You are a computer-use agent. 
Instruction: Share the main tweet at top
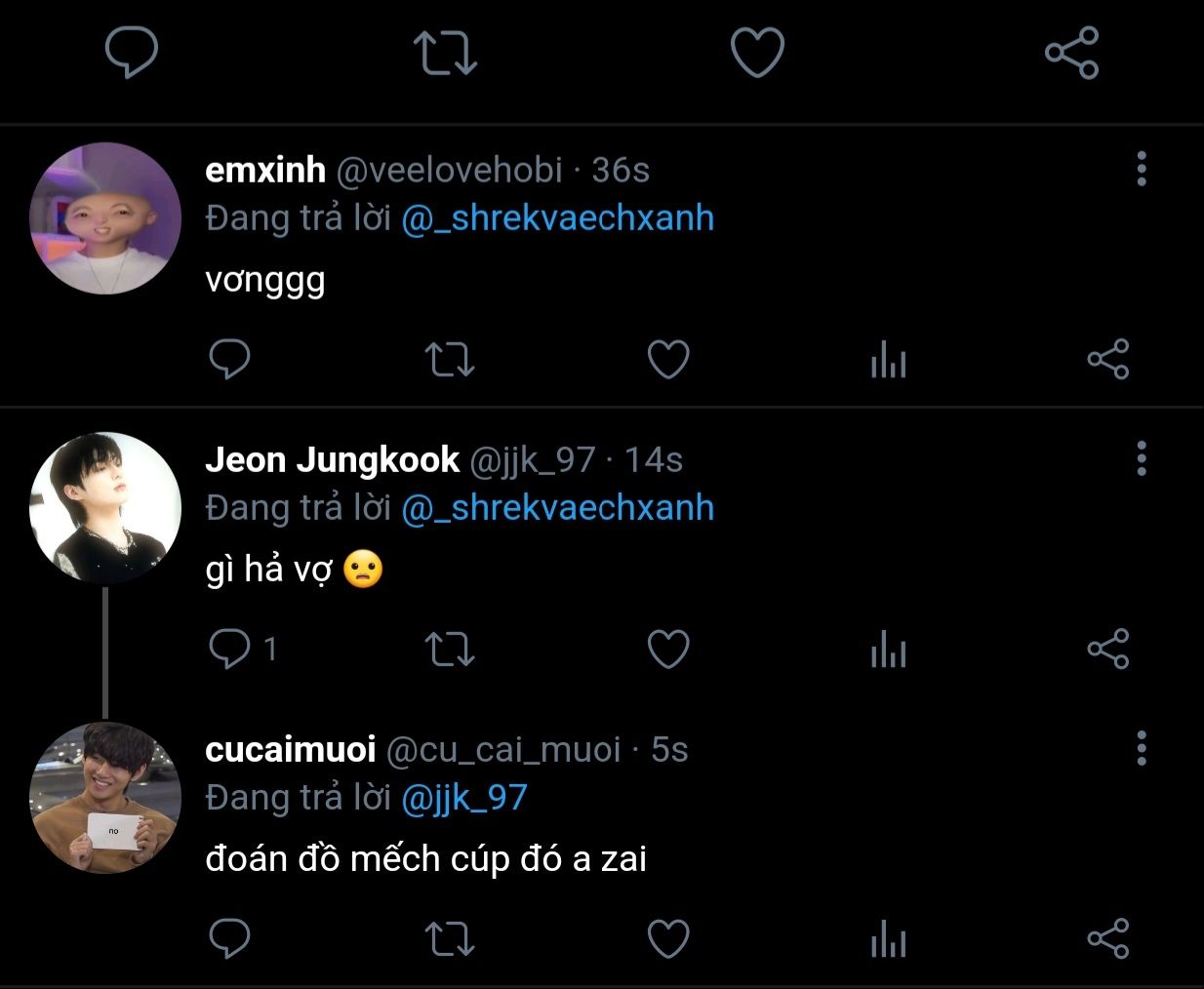point(1071,53)
